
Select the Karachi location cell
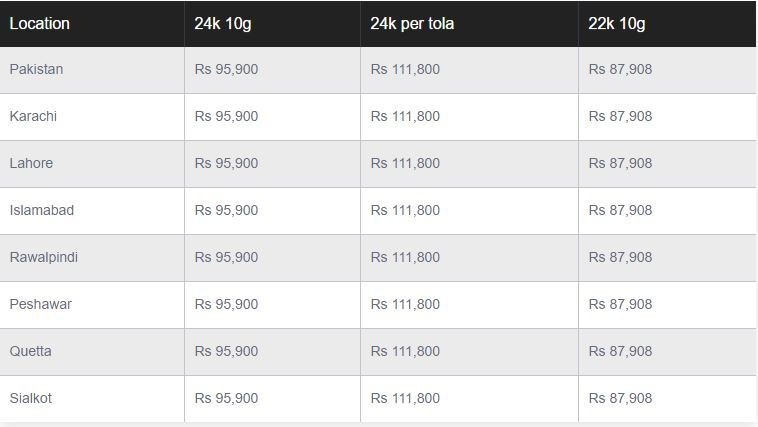pyautogui.click(x=33, y=116)
